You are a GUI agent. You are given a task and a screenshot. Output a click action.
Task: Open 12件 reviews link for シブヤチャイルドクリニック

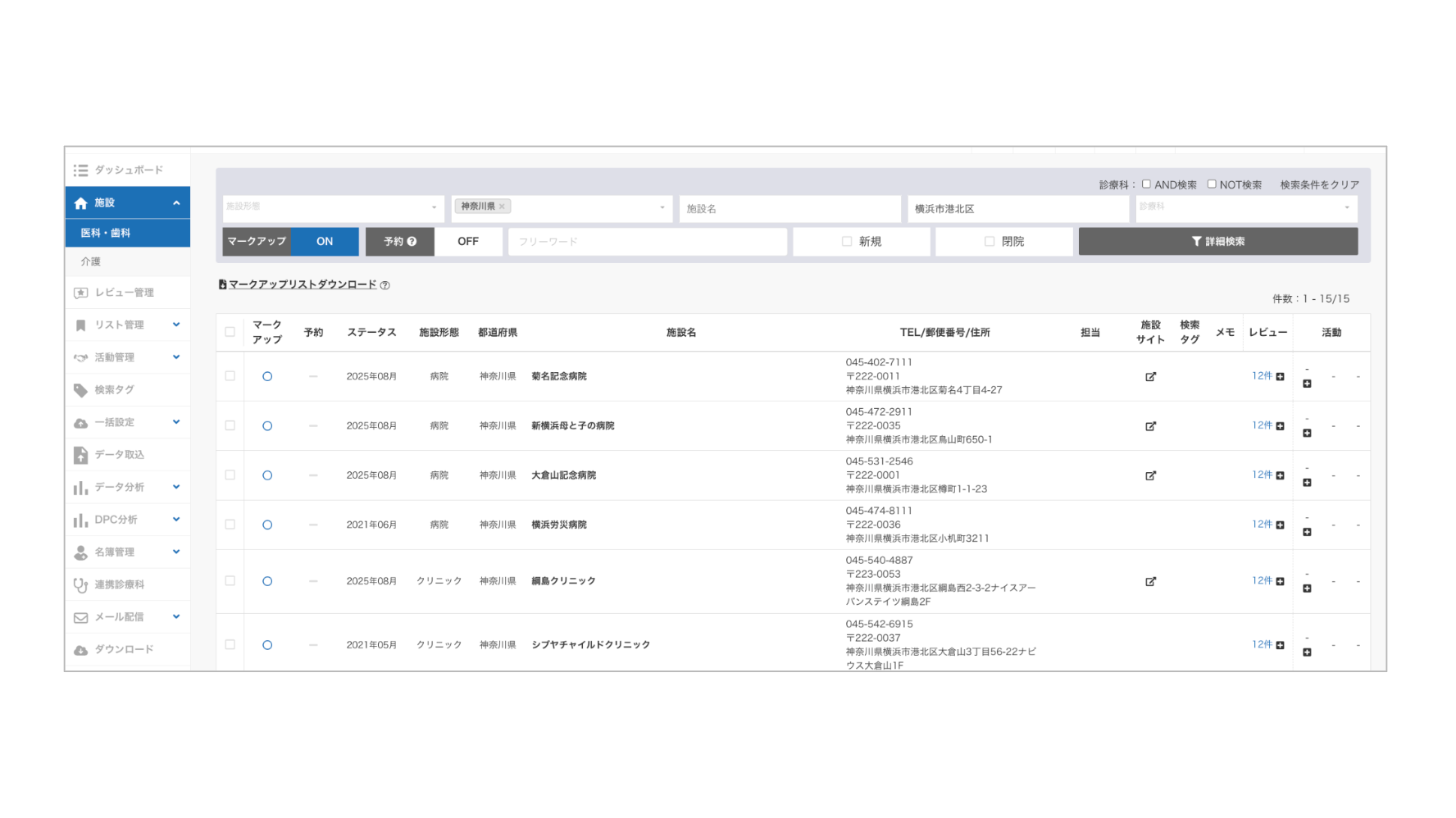pos(1262,645)
